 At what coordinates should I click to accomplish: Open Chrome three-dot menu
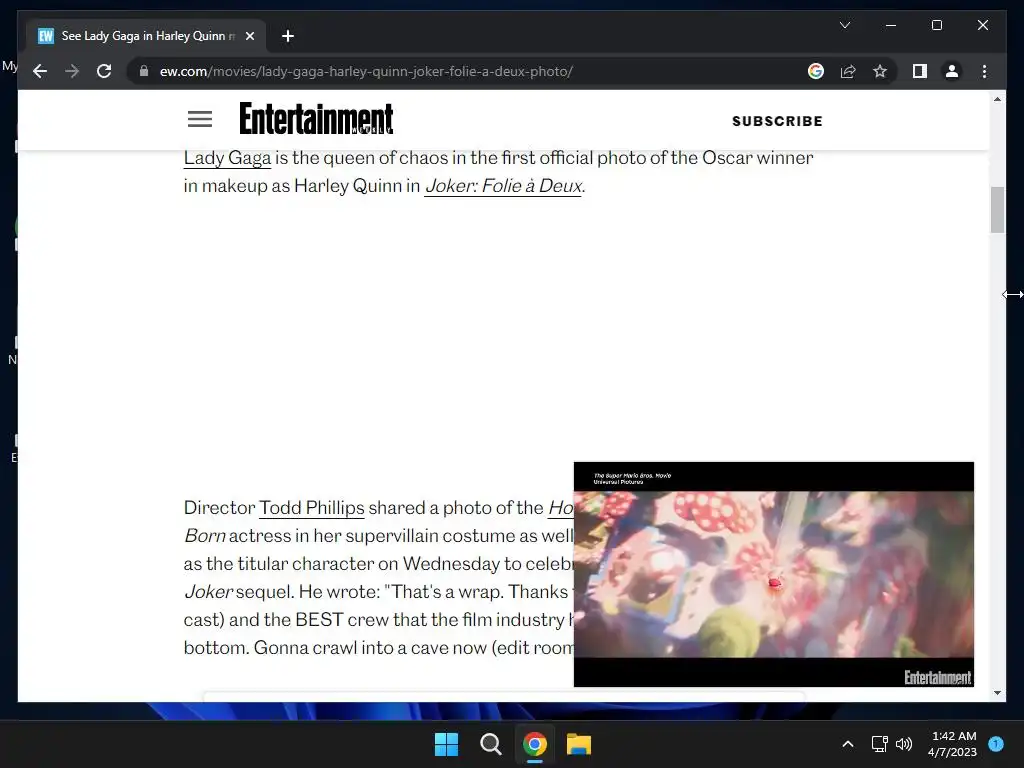click(984, 71)
